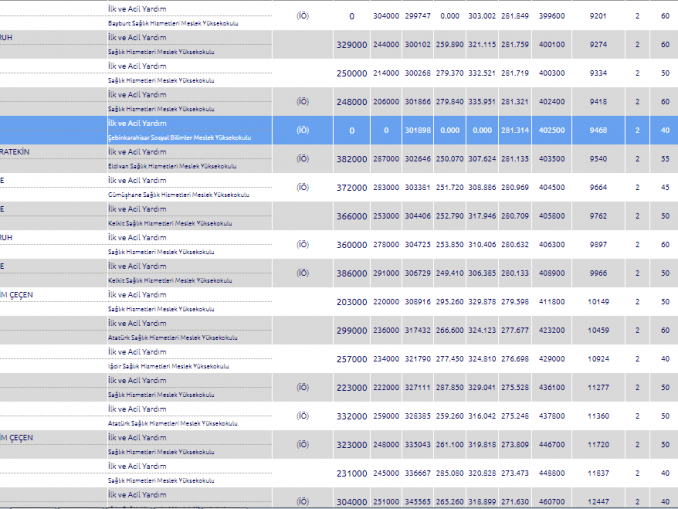Click the 329000 value cell
The height and width of the screenshot is (509, 678).
(x=351, y=45)
